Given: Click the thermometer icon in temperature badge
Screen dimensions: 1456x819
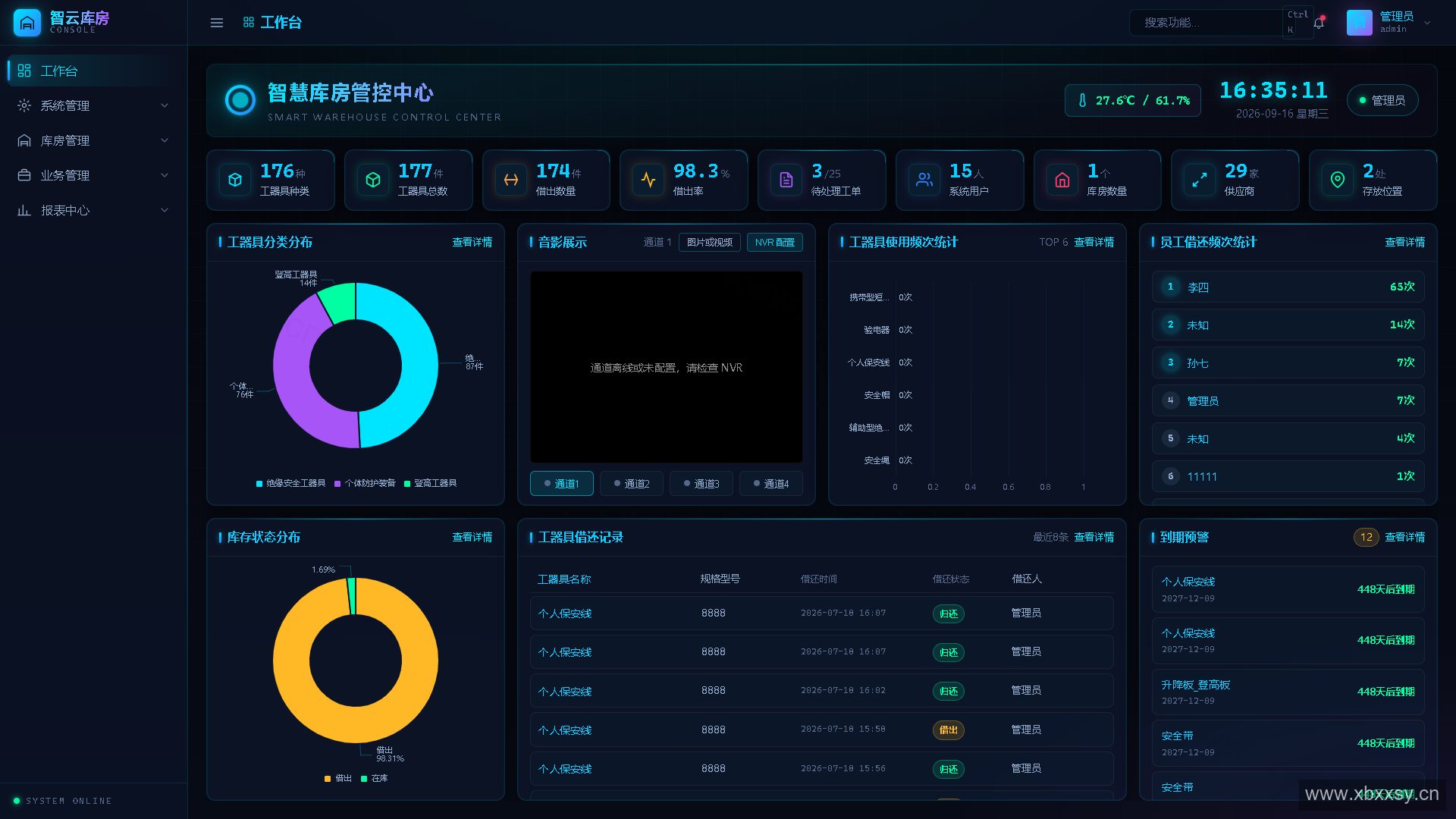Looking at the screenshot, I should click(1082, 100).
